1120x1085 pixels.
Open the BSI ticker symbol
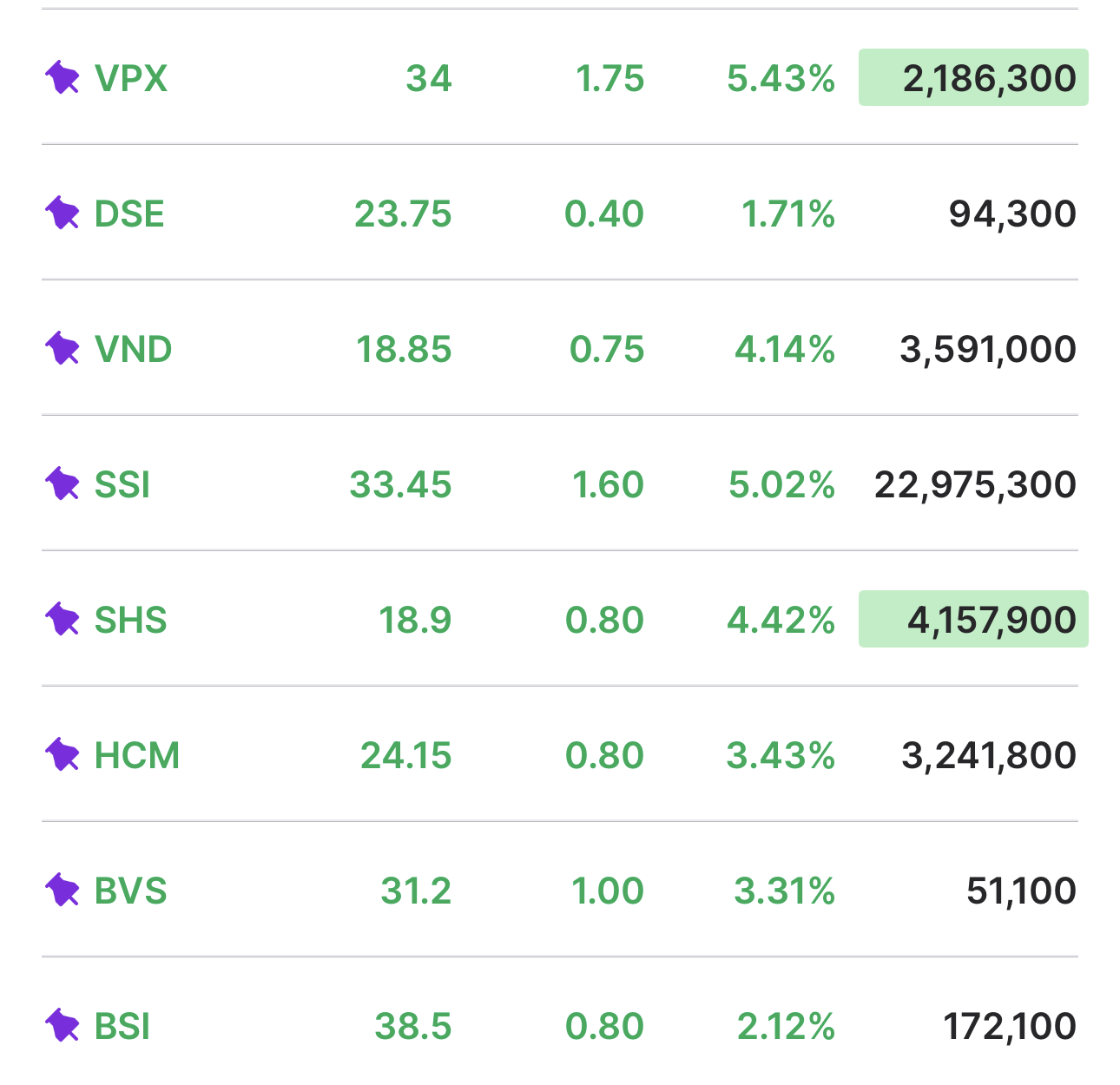tap(122, 1026)
